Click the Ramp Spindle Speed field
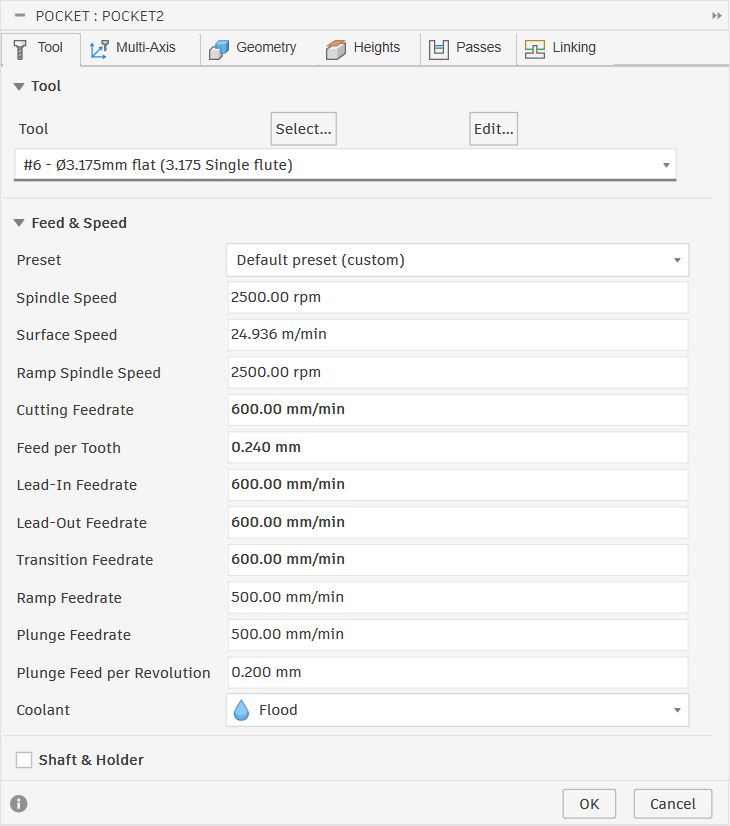Screen dimensions: 730x826 [x=458, y=372]
